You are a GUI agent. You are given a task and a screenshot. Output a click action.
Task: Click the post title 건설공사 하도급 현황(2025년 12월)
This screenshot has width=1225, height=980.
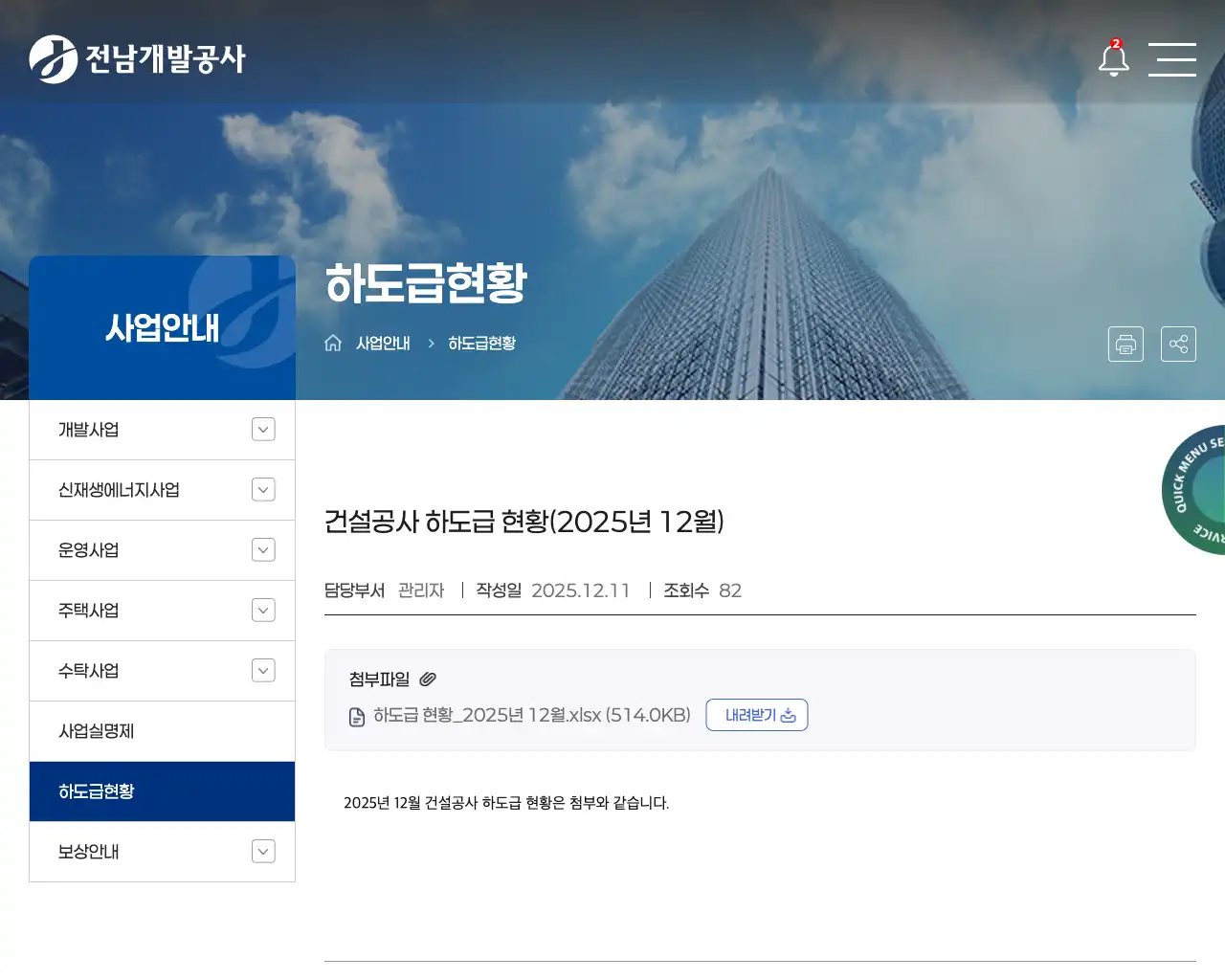(524, 522)
